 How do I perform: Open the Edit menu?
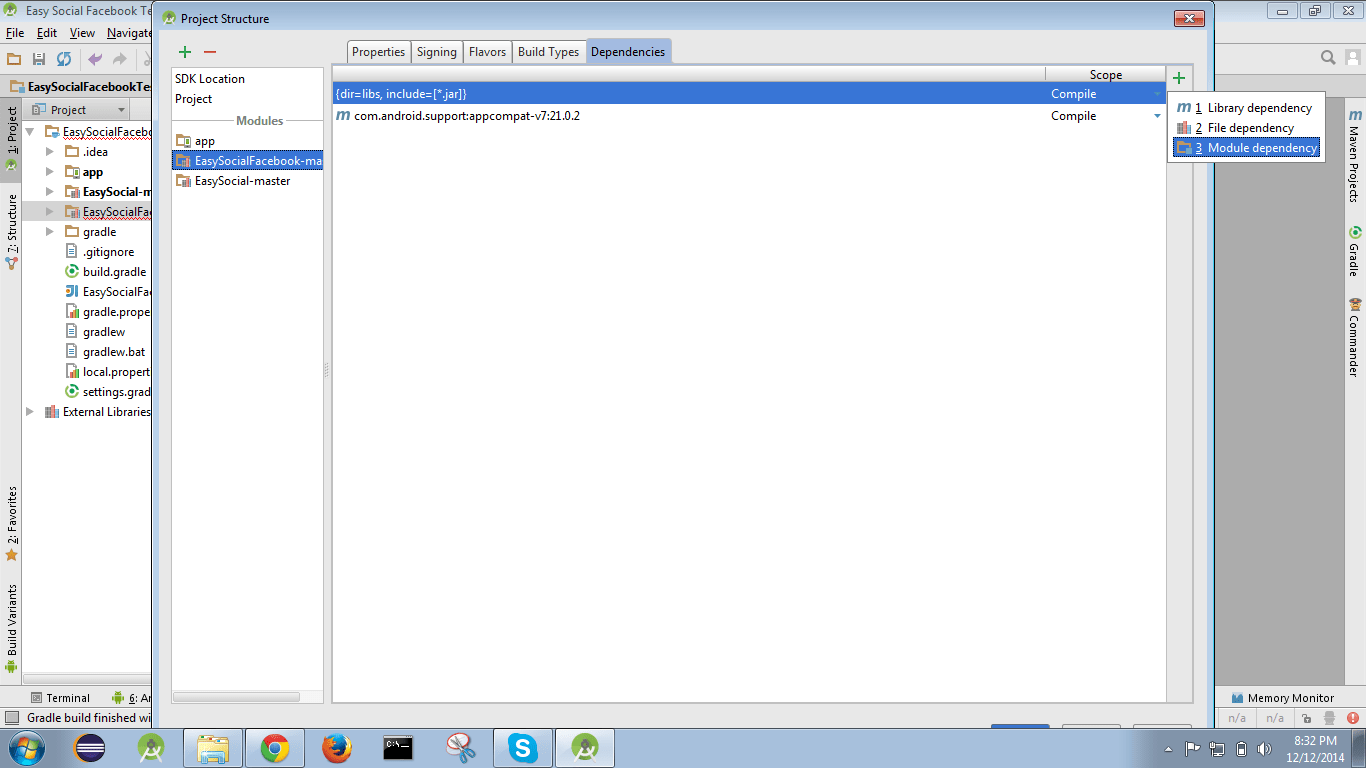click(x=46, y=33)
